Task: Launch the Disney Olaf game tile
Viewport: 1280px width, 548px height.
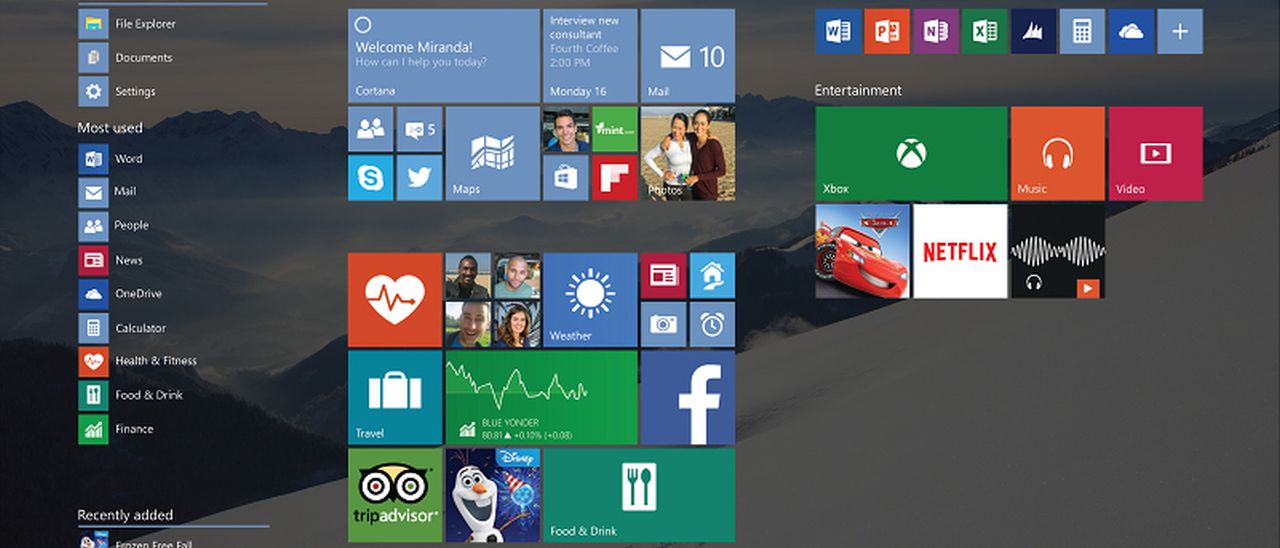Action: 492,494
